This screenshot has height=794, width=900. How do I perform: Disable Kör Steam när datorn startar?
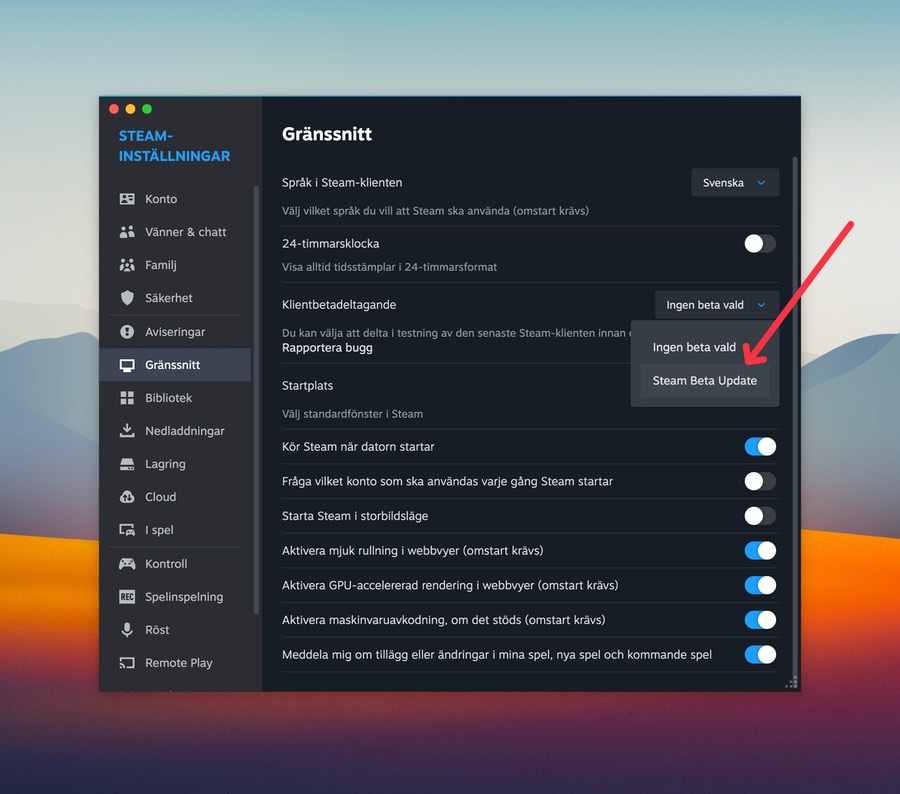click(x=759, y=447)
